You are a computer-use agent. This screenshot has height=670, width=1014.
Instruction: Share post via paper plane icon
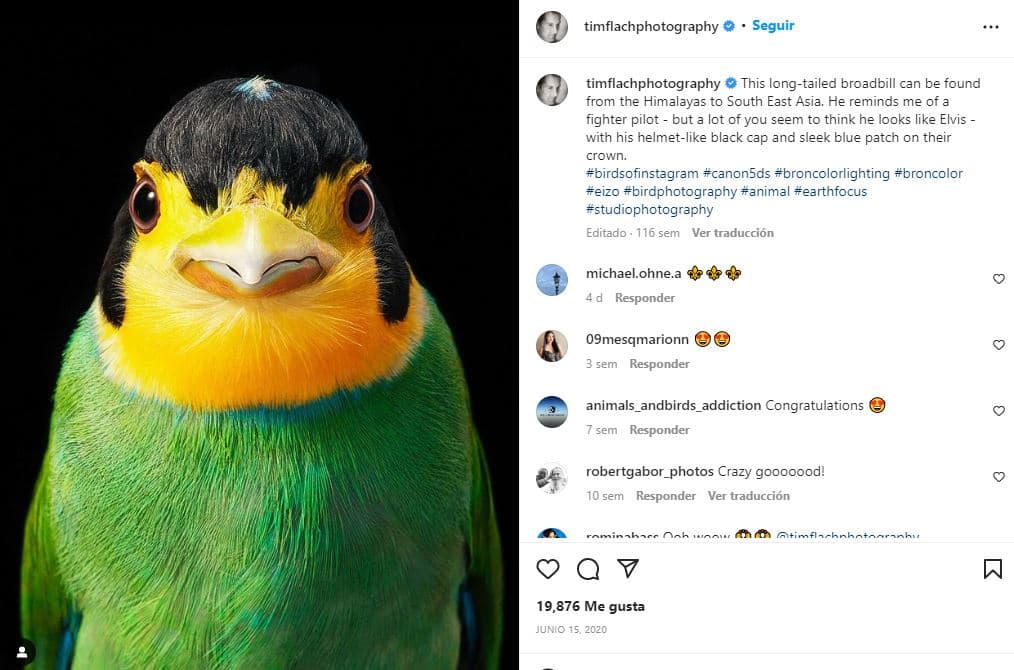[x=628, y=569]
